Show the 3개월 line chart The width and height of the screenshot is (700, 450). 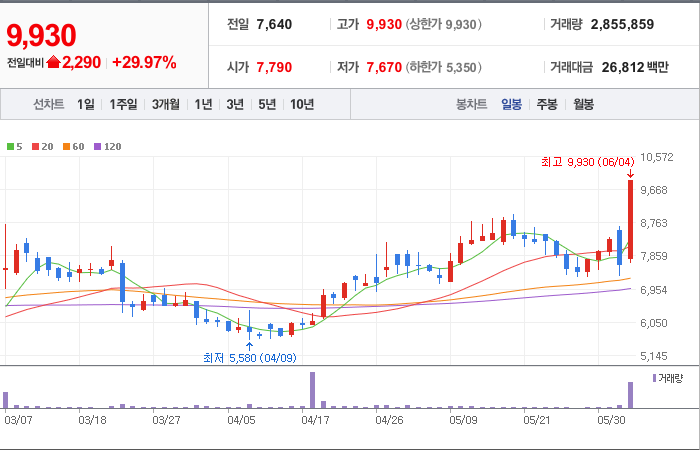[x=166, y=104]
